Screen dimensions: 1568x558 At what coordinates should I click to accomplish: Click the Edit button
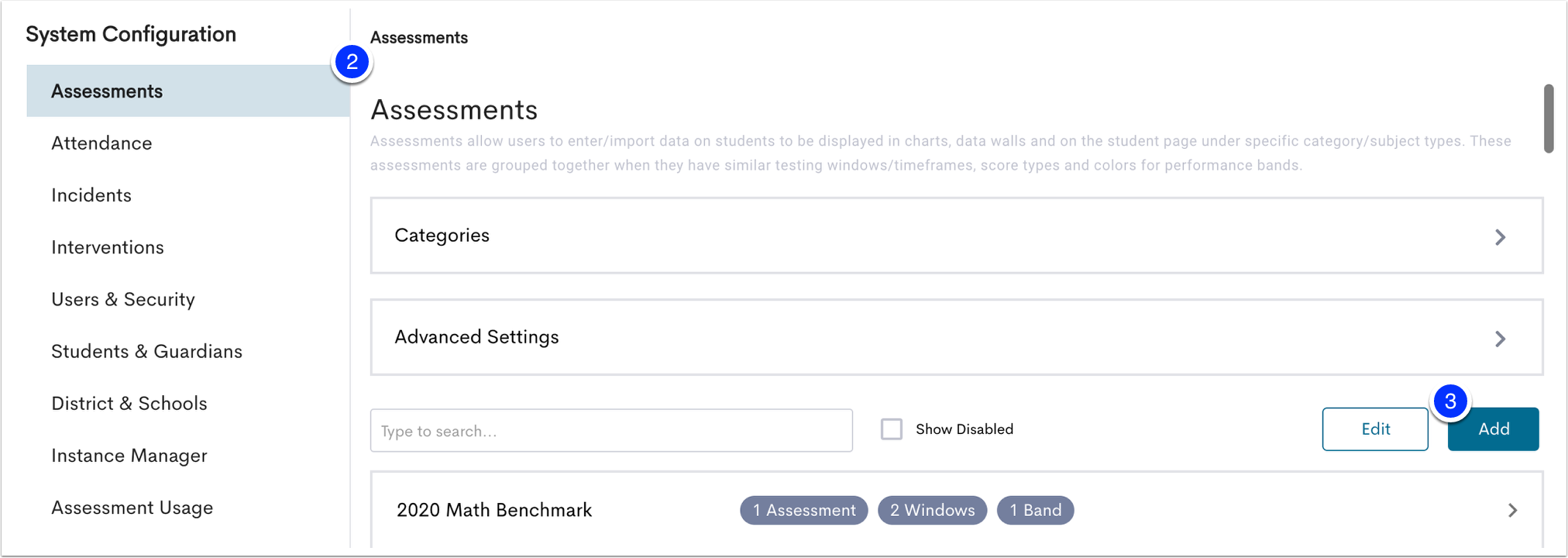point(1375,429)
